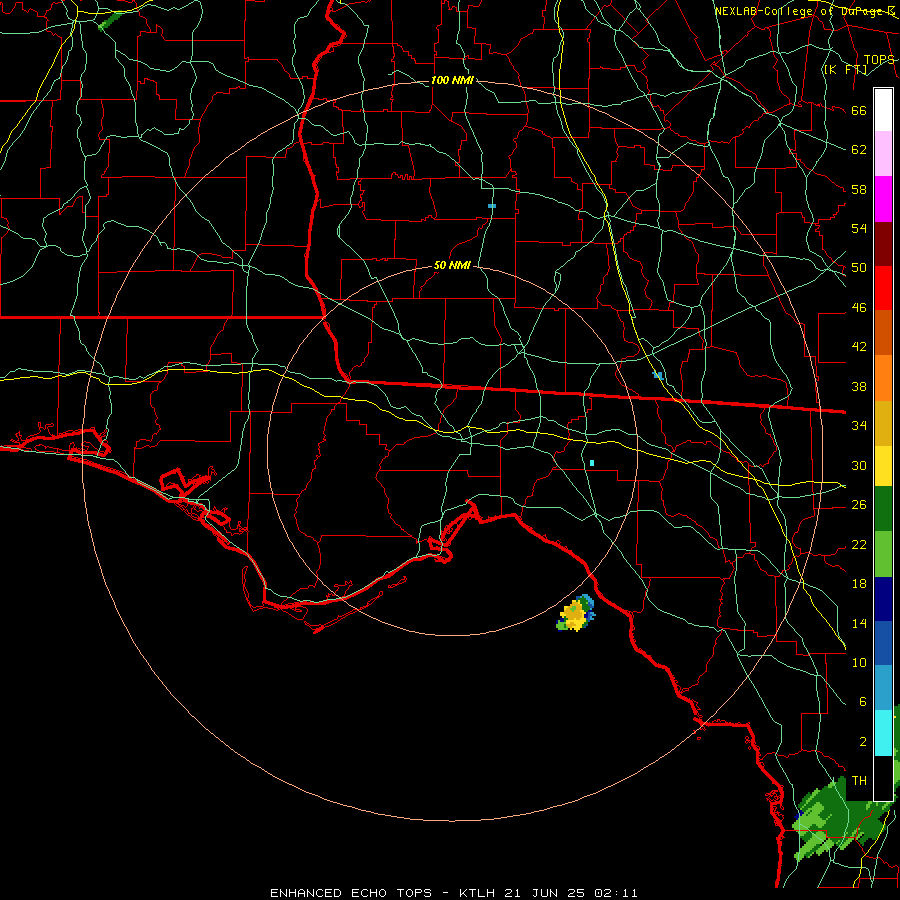Click the legend value 30

[859, 465]
